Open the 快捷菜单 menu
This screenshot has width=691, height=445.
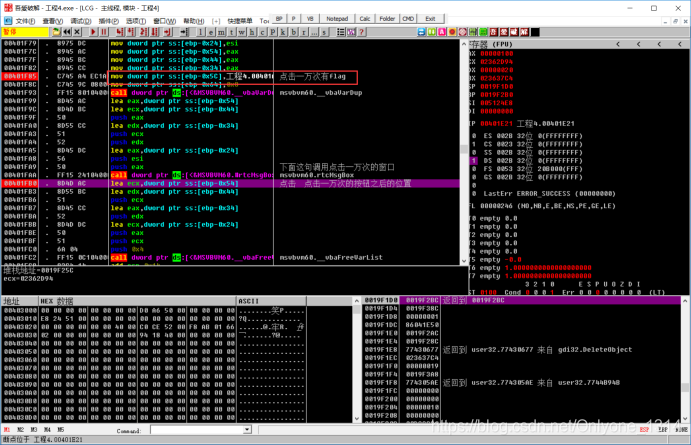tap(240, 21)
